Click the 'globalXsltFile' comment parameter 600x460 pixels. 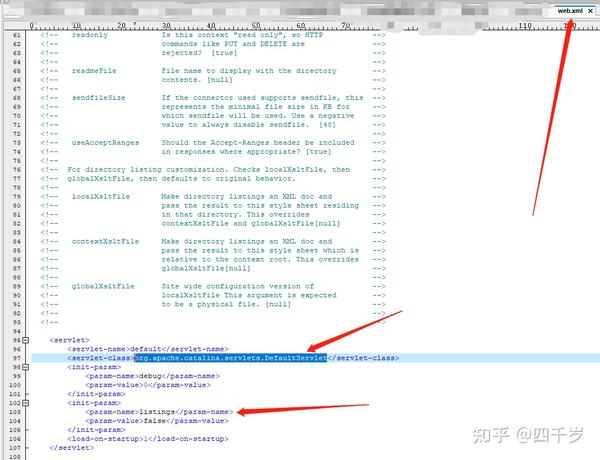(x=103, y=286)
